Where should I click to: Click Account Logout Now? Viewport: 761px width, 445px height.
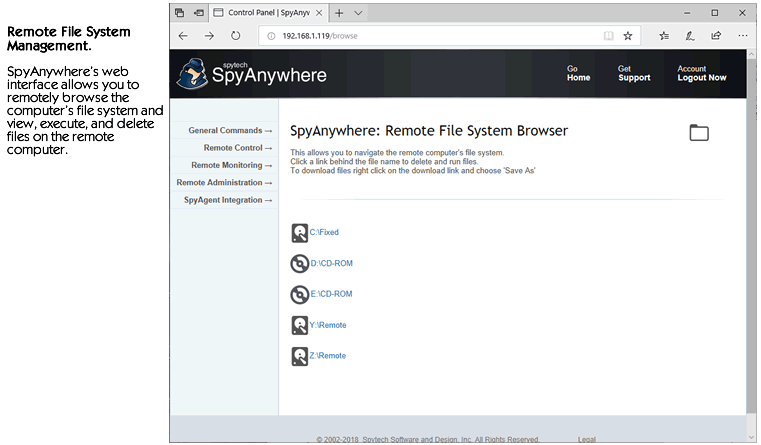(702, 73)
